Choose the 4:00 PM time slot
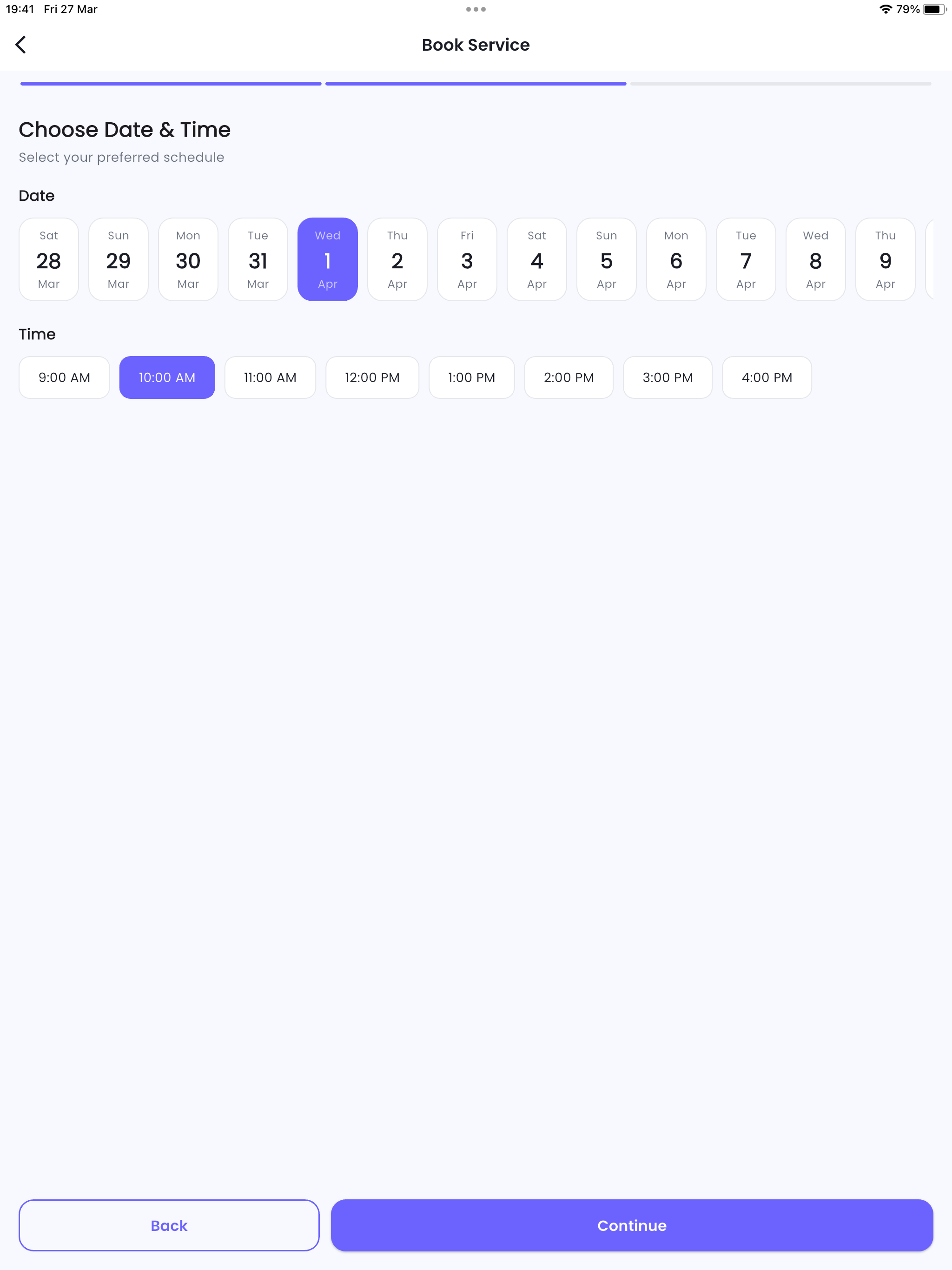The image size is (952, 1270). (x=767, y=377)
